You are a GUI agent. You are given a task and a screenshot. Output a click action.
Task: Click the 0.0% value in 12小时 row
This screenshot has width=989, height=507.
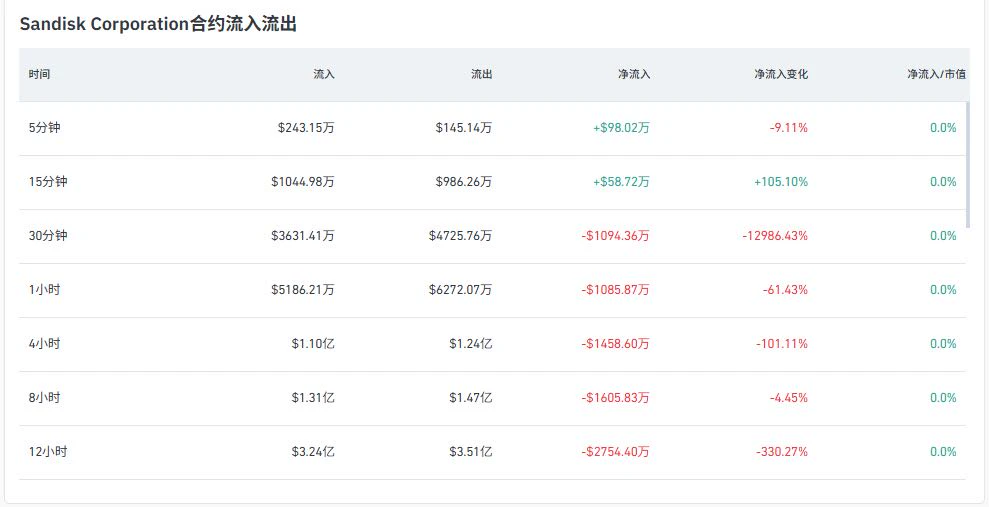(x=944, y=452)
